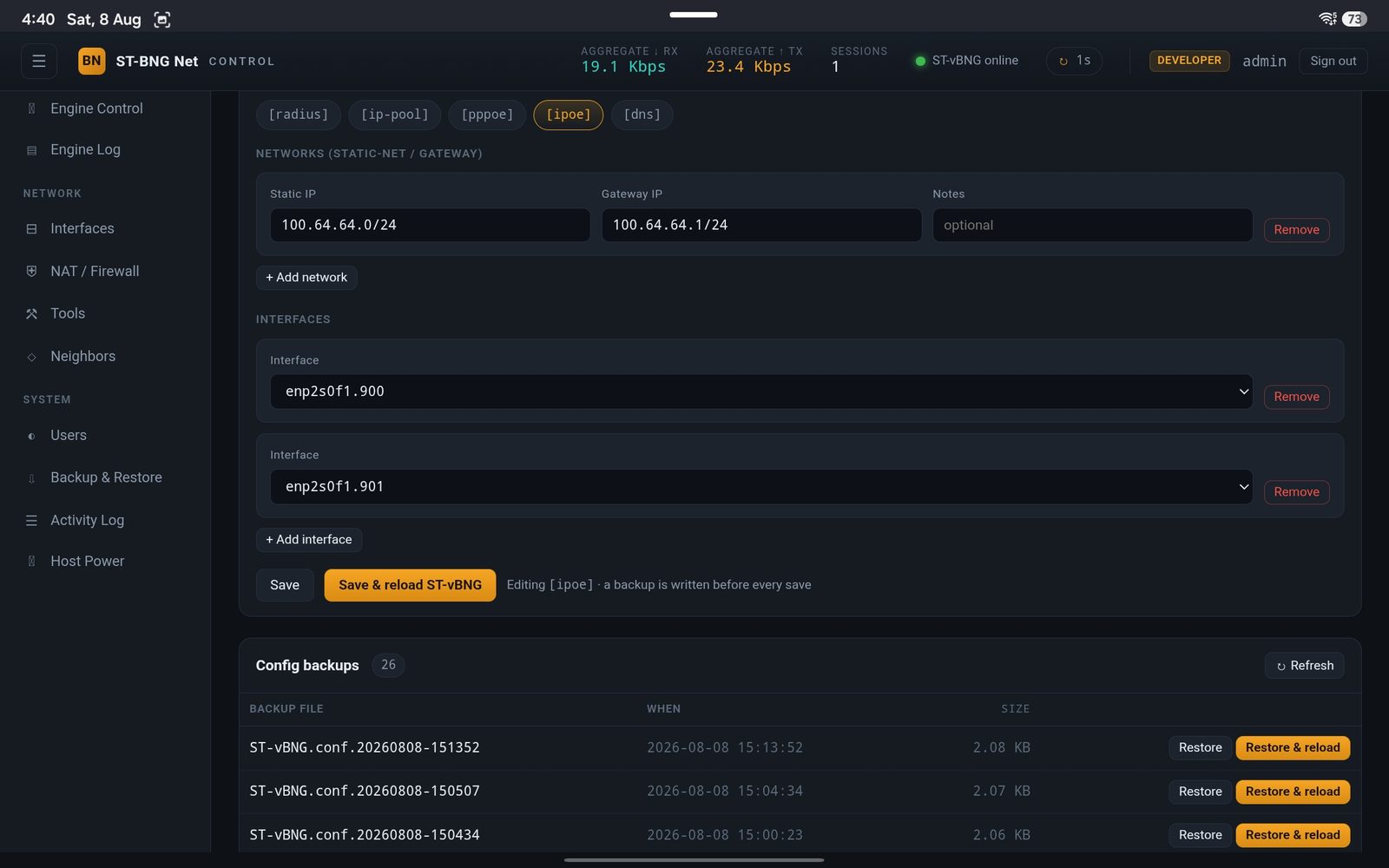This screenshot has height=868, width=1389.
Task: Click the Interfaces sidebar icon
Action: [x=31, y=229]
